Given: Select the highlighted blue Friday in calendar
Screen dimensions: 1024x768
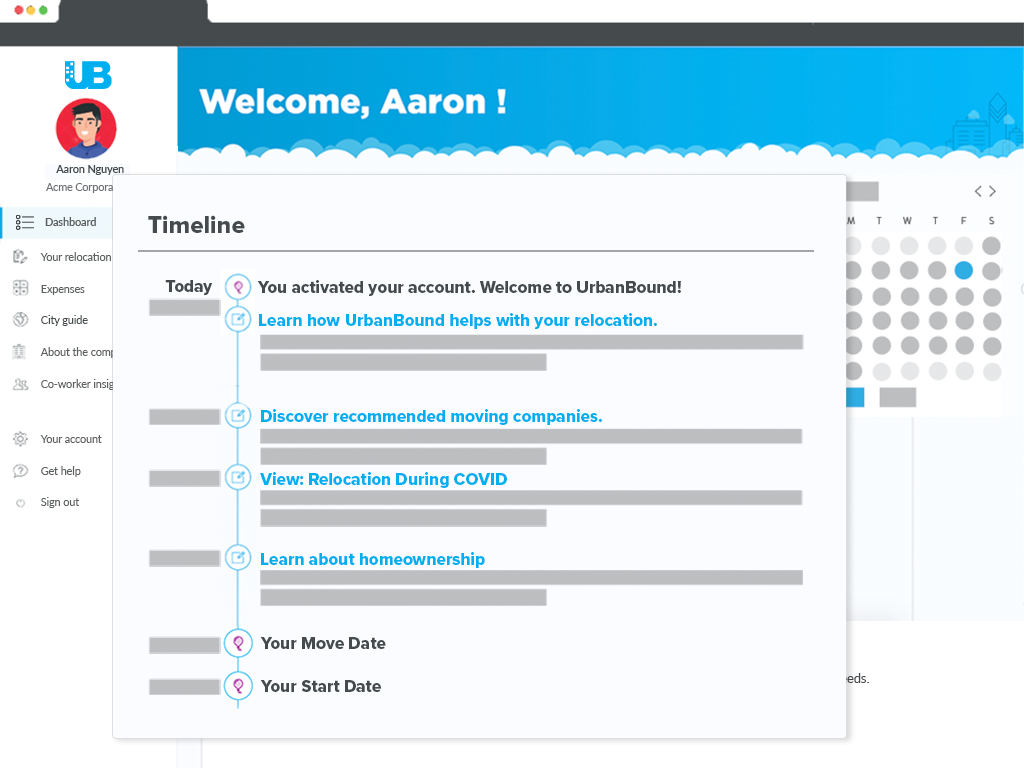Looking at the screenshot, I should [x=963, y=270].
